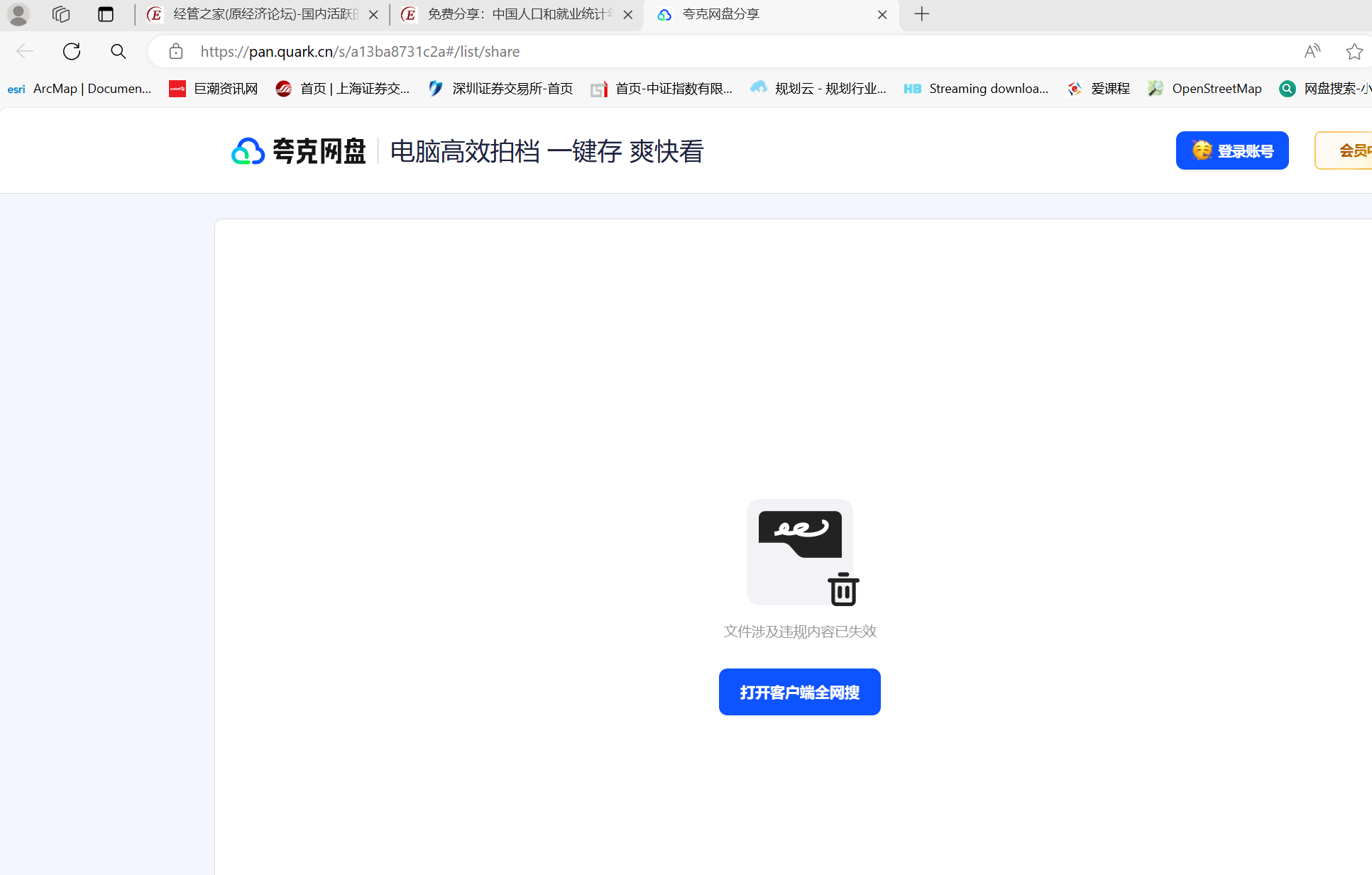Screen dimensions: 1372x875
Task: Click the 登录账号 login button
Action: [1231, 150]
